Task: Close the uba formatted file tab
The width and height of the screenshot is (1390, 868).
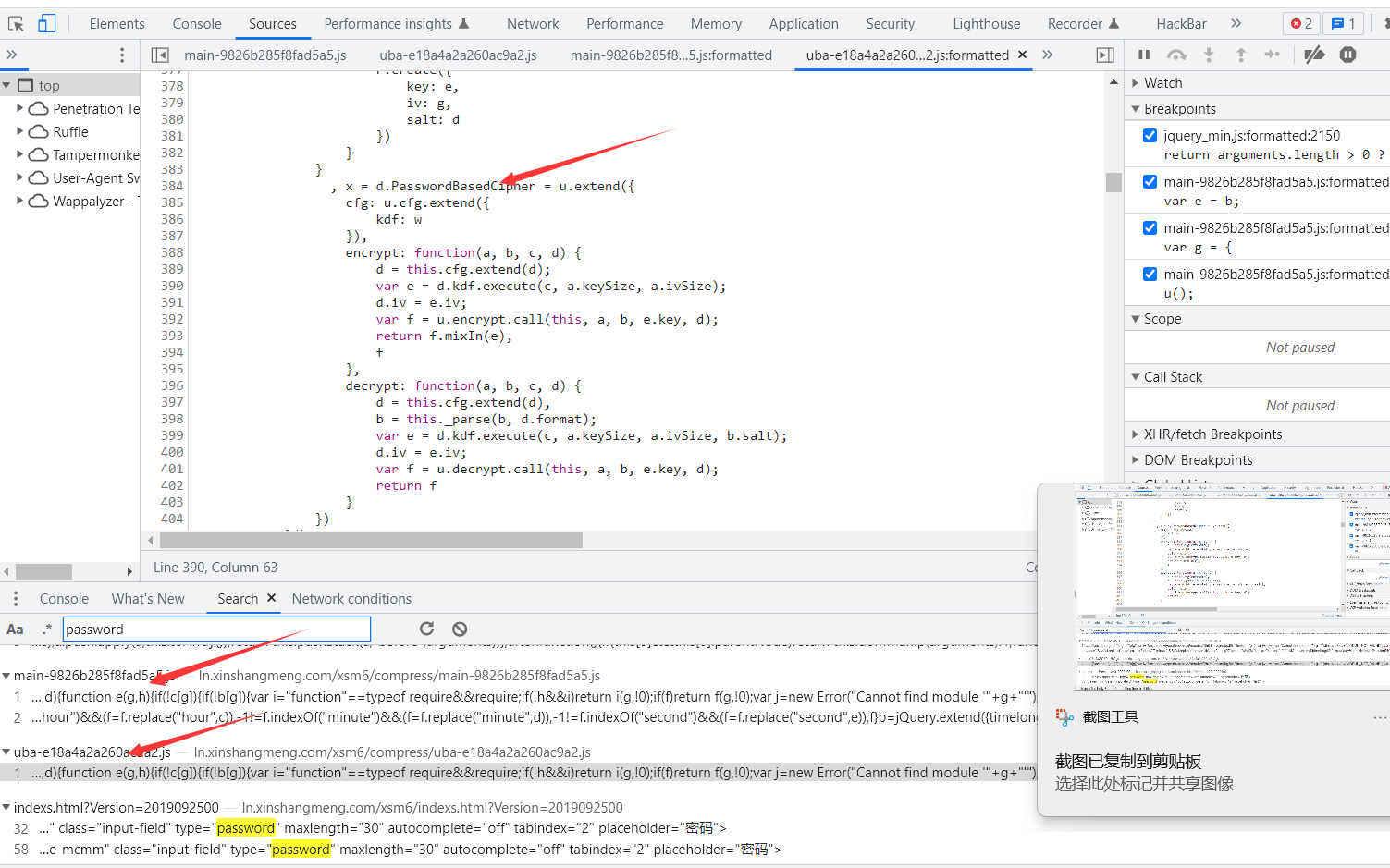Action: [1022, 55]
